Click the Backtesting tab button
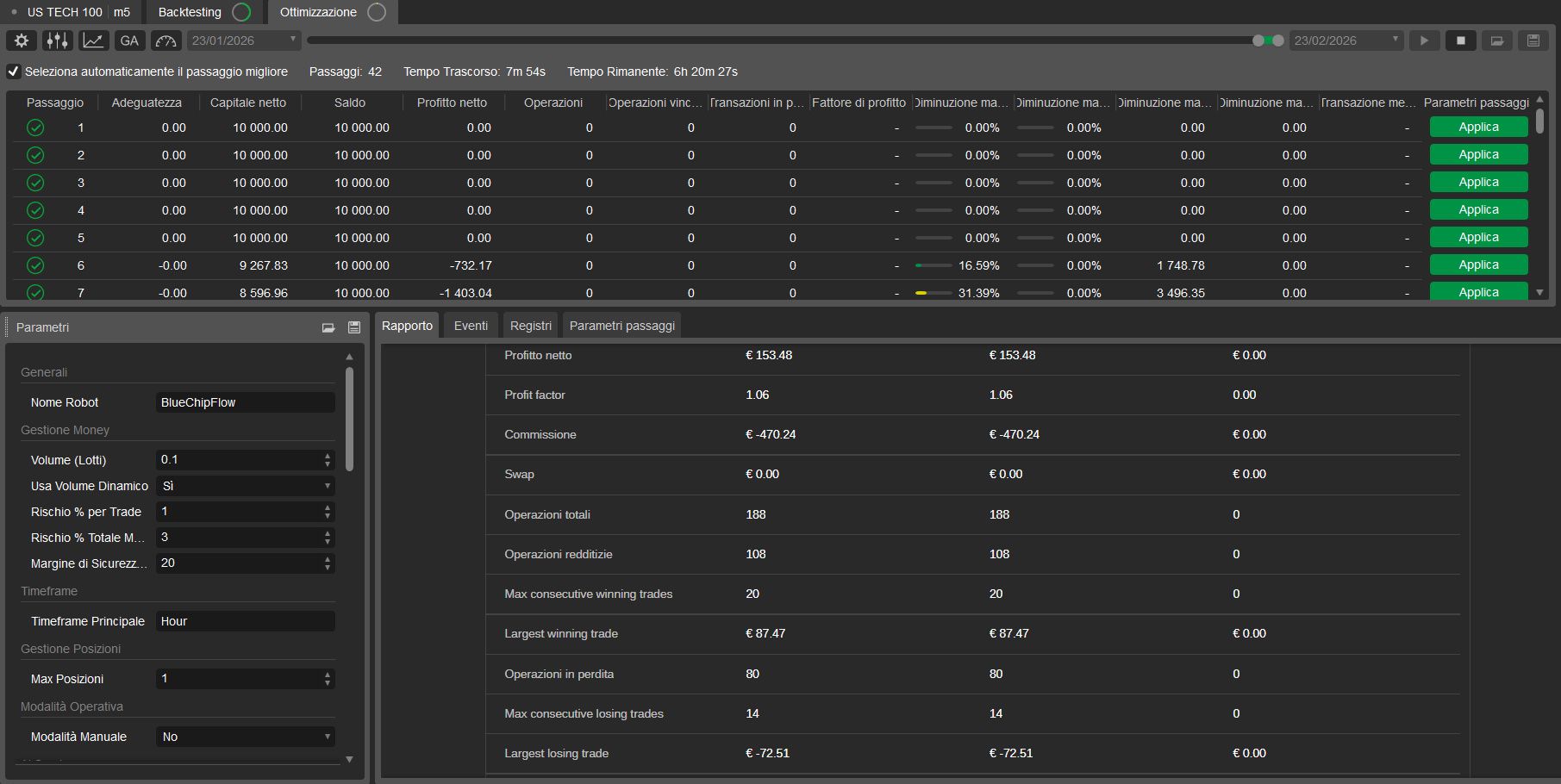Image resolution: width=1561 pixels, height=784 pixels. tap(190, 12)
